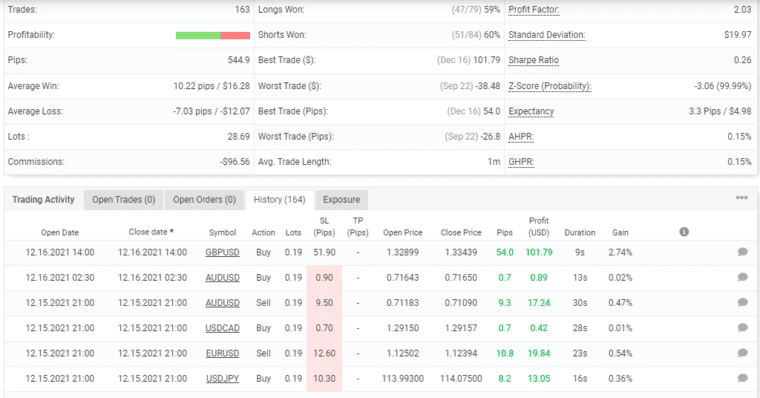This screenshot has height=398, width=760.
Task: Select close price 1.33439
Action: pyautogui.click(x=461, y=252)
